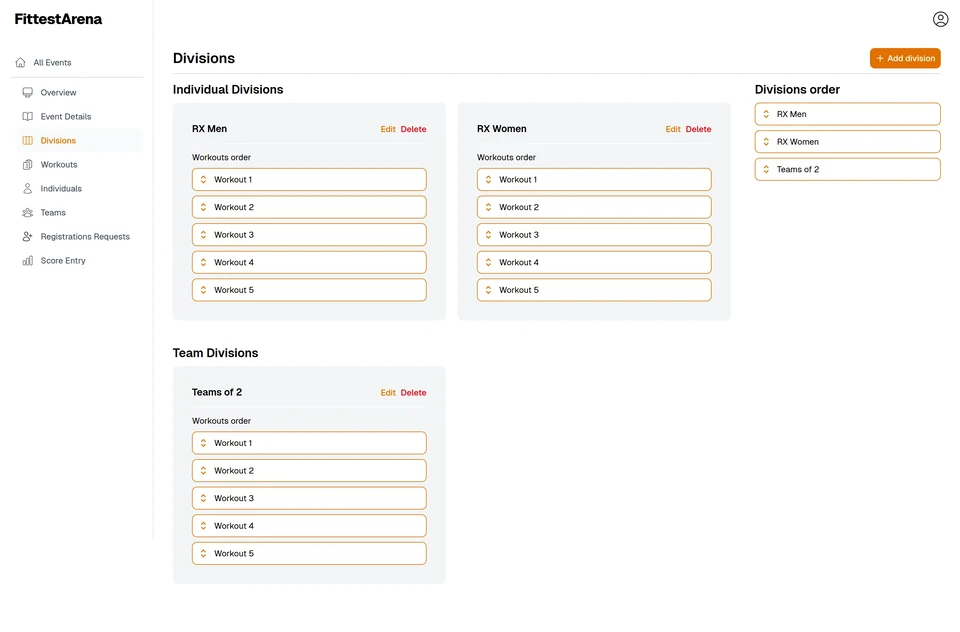Click the Score Entry chart icon

(x=28, y=261)
